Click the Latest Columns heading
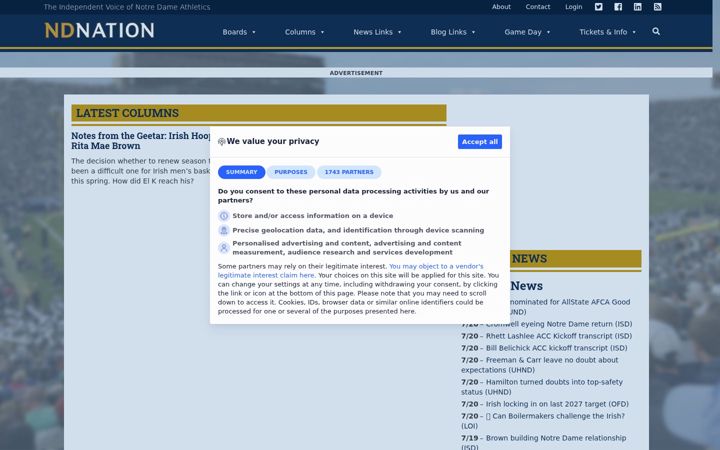The image size is (720, 450). point(128,113)
